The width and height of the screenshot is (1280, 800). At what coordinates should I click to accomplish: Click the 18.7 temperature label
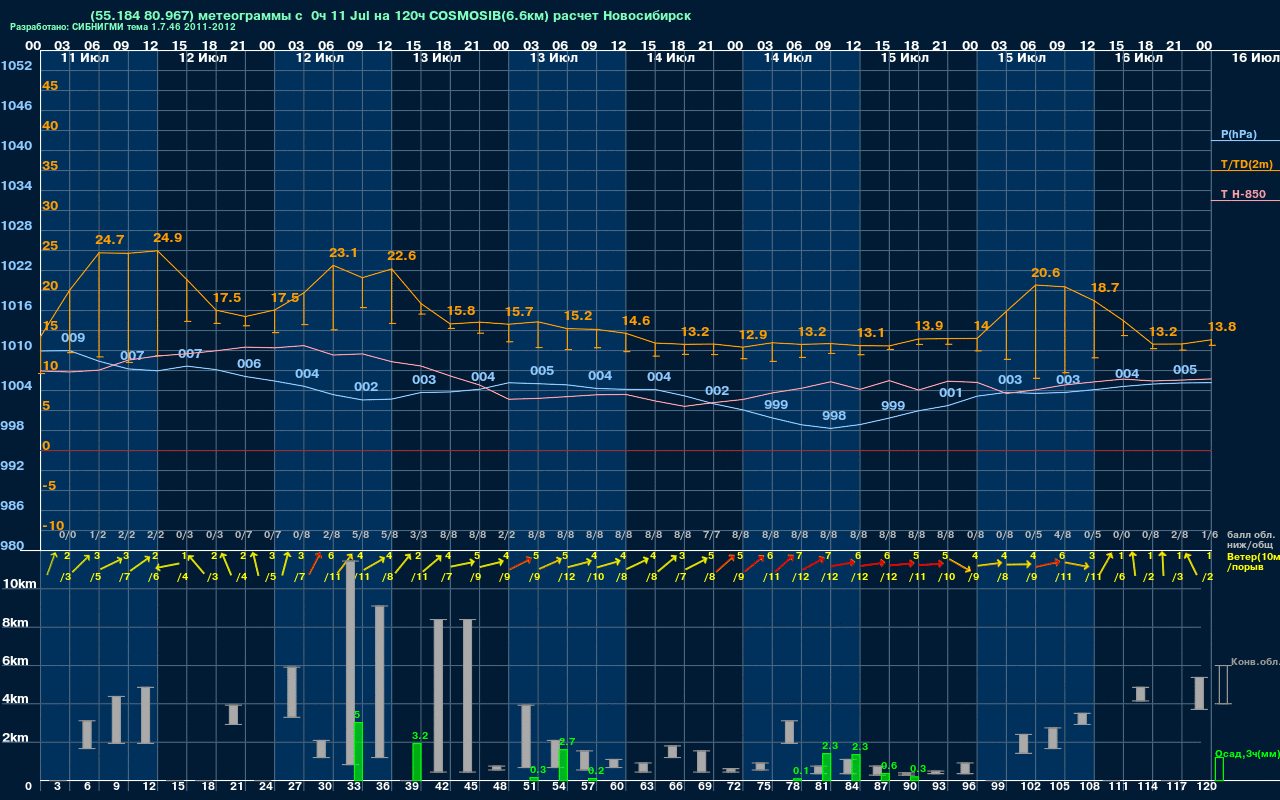(1105, 288)
